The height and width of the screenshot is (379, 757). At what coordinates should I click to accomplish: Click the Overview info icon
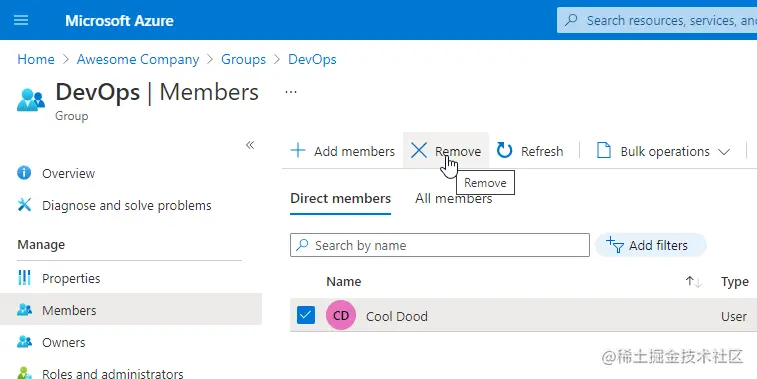24,173
